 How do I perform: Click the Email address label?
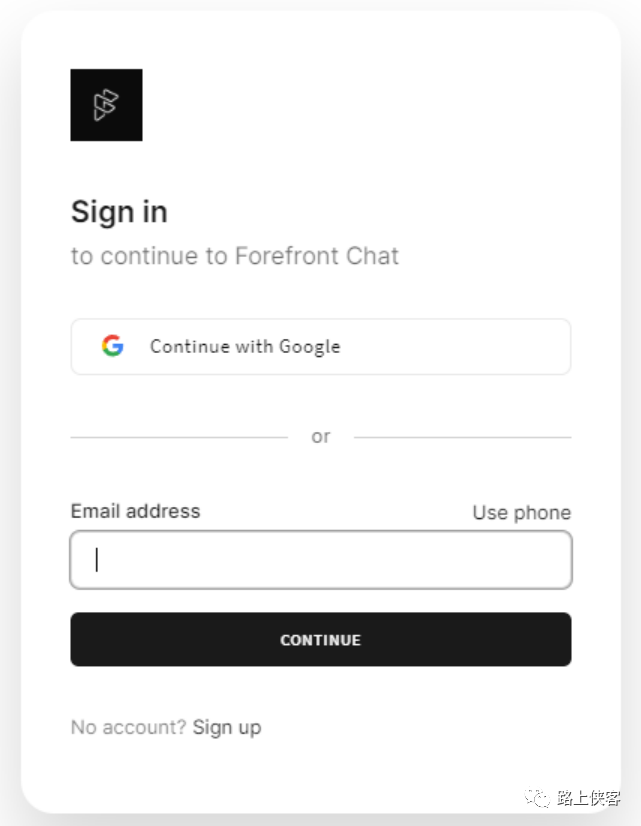(135, 511)
